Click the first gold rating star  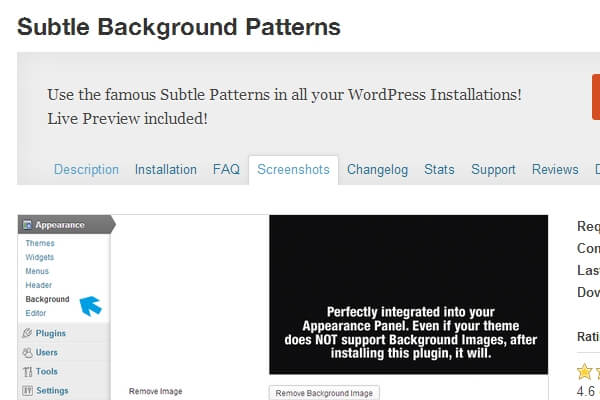pos(584,372)
